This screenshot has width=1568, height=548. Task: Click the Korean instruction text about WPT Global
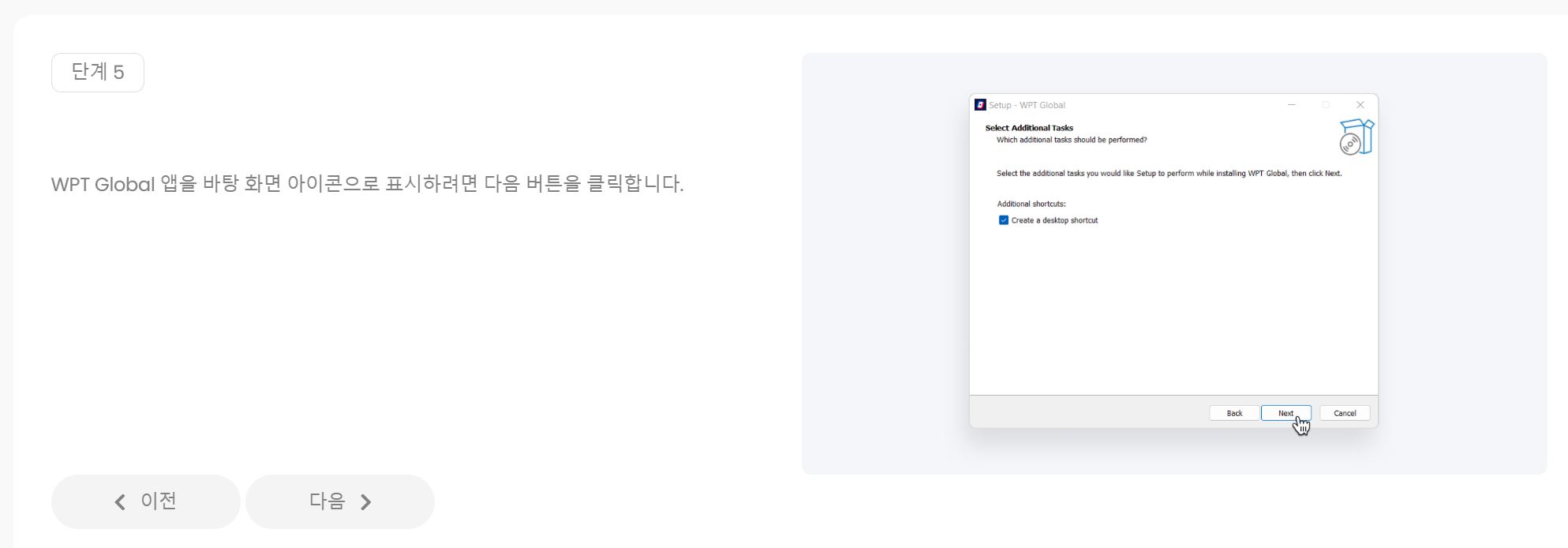368,184
